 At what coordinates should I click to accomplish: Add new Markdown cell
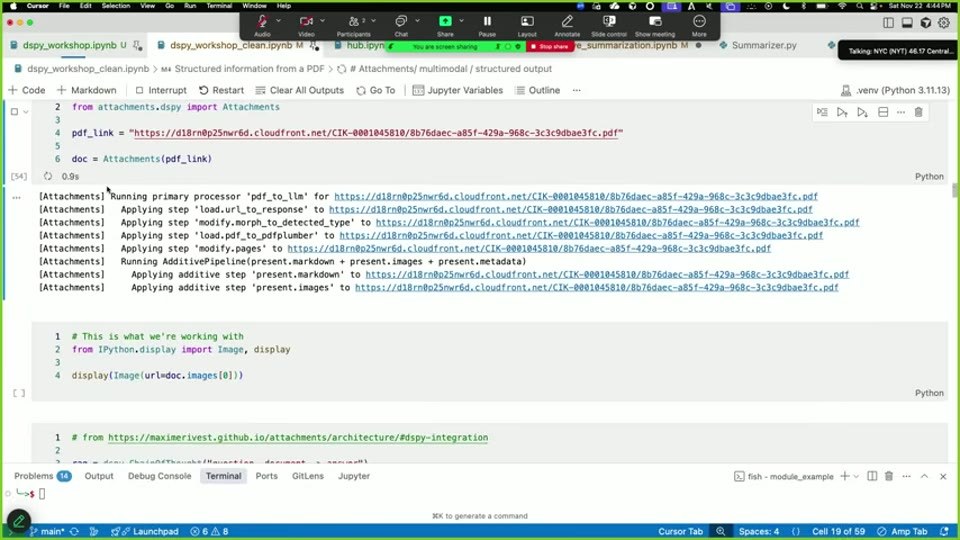click(86, 90)
